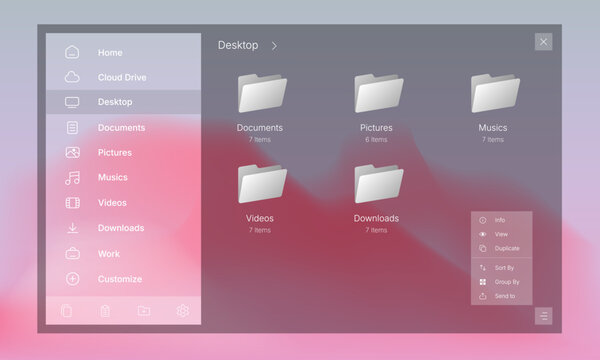
Task: Choose Duplicate from the context menu
Action: pos(501,248)
